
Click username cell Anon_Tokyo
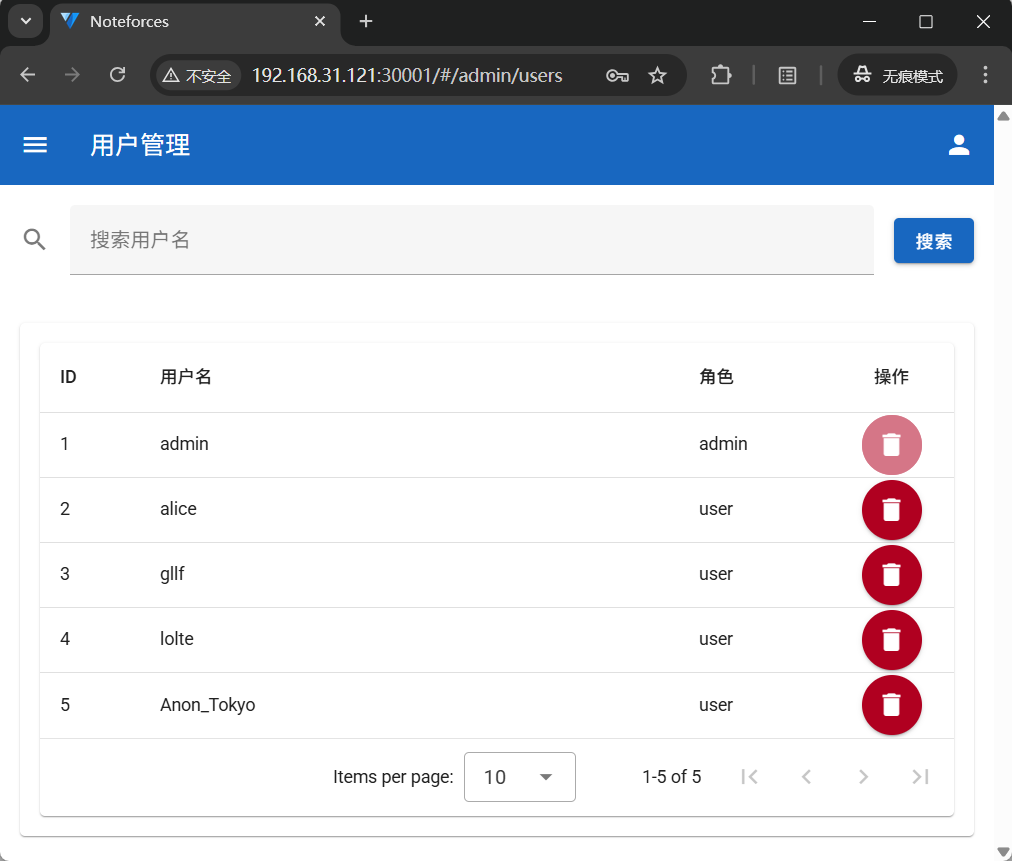click(x=208, y=704)
